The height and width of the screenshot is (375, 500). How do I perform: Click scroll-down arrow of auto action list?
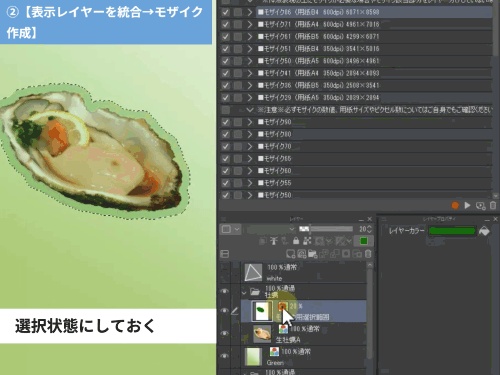496,196
